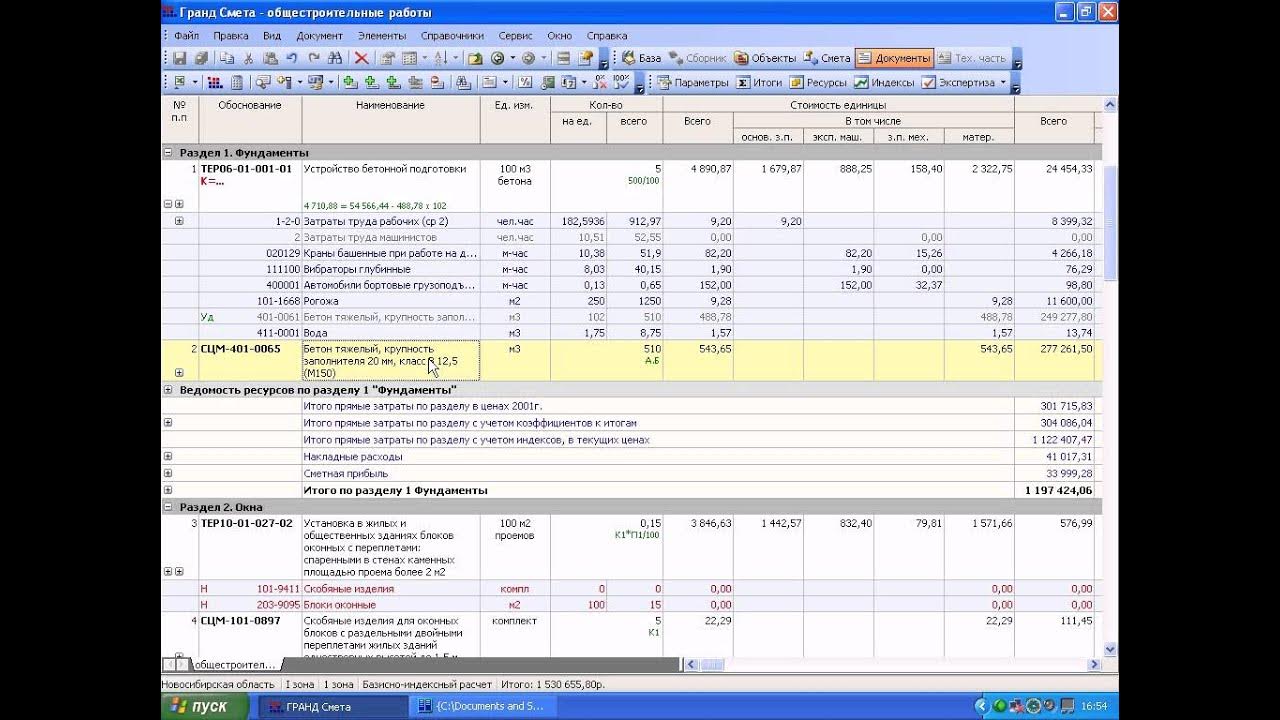Open the Сервис menu
Screen dimensions: 1280x720
[x=515, y=35]
